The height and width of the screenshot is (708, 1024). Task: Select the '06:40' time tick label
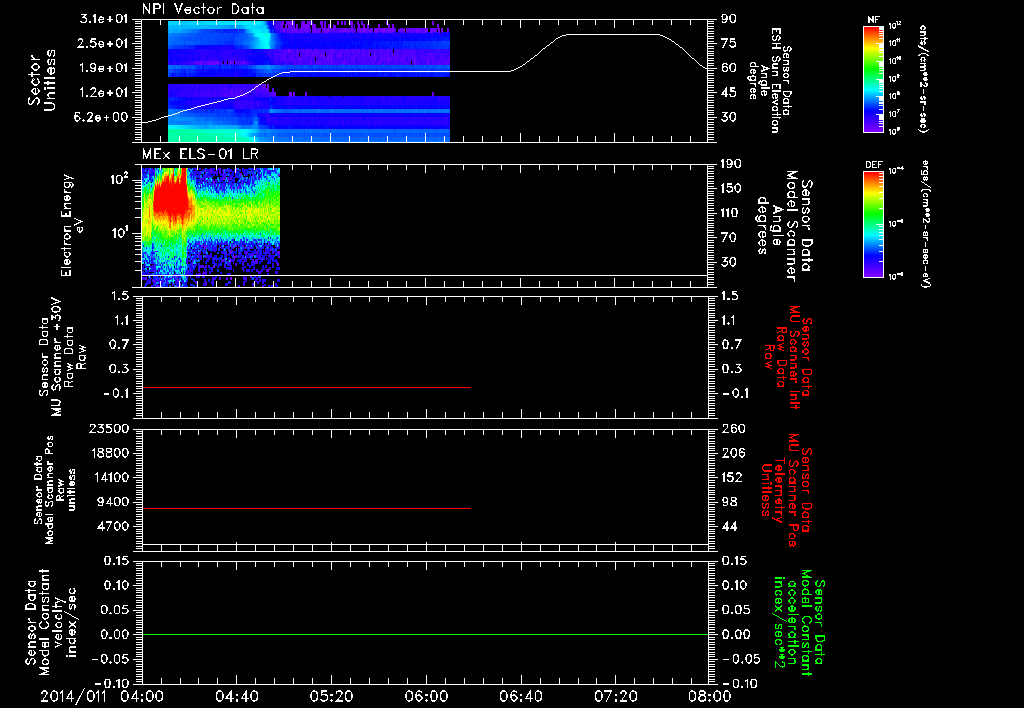521,696
